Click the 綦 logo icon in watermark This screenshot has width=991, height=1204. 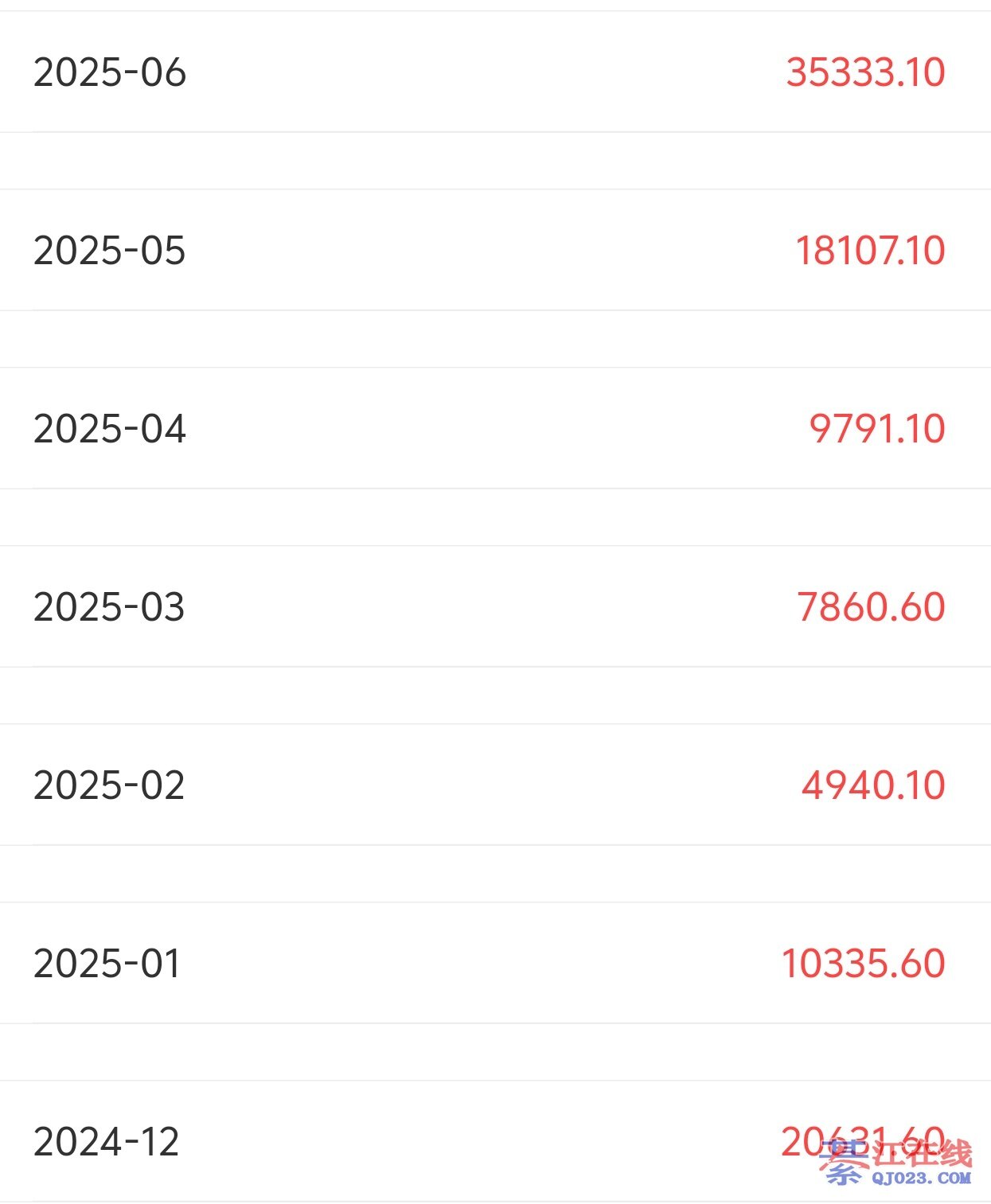click(x=844, y=1163)
